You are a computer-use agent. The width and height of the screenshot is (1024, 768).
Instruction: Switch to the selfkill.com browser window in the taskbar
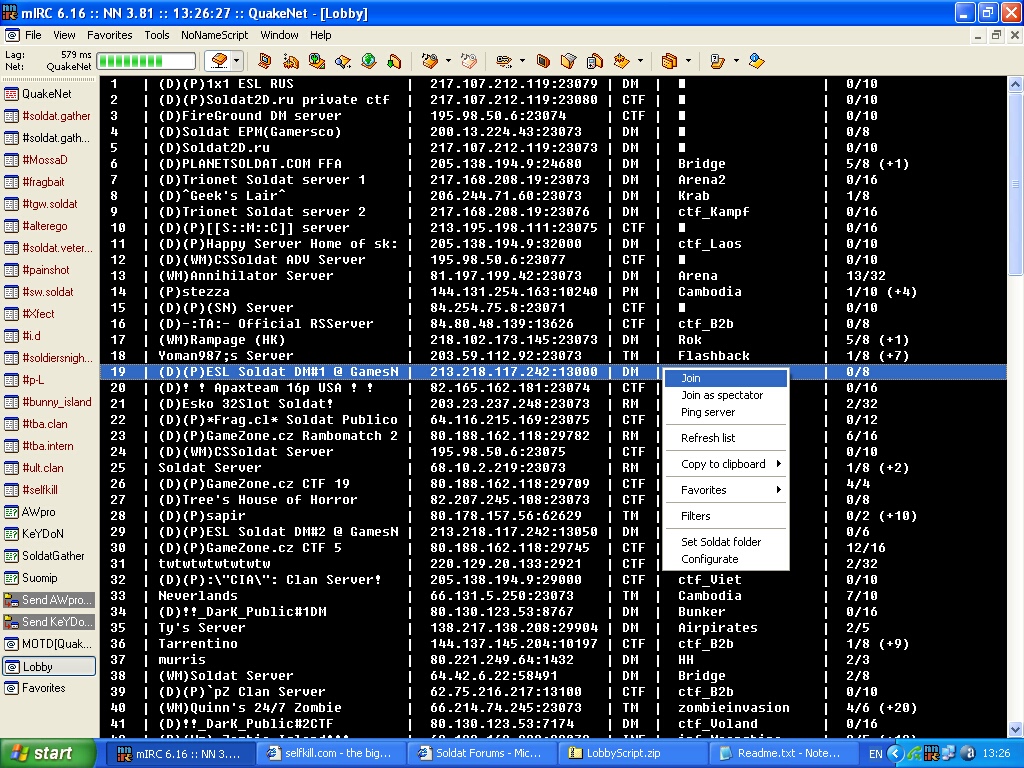pyautogui.click(x=330, y=754)
